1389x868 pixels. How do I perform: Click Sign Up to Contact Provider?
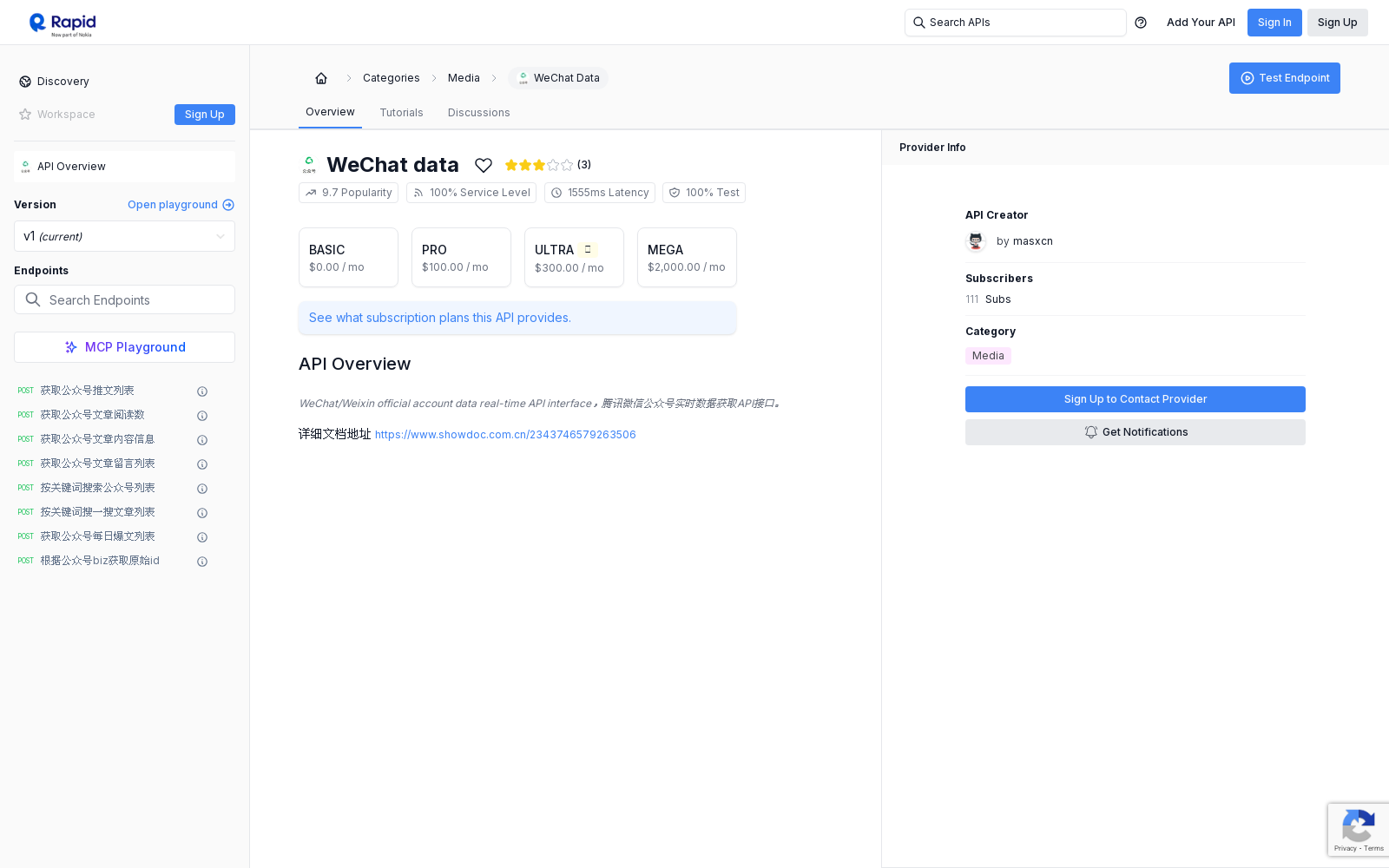coord(1136,399)
